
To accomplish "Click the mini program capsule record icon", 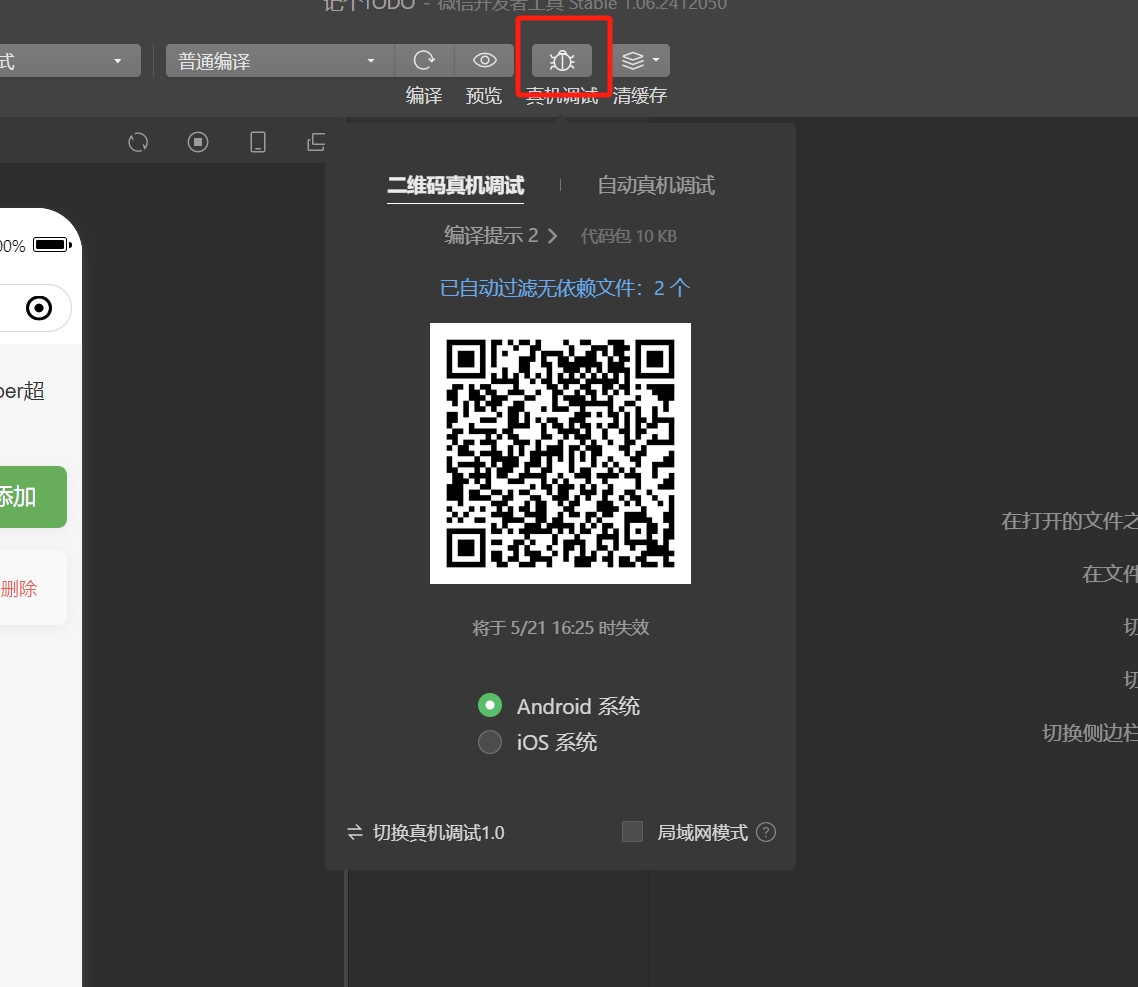I will (39, 308).
